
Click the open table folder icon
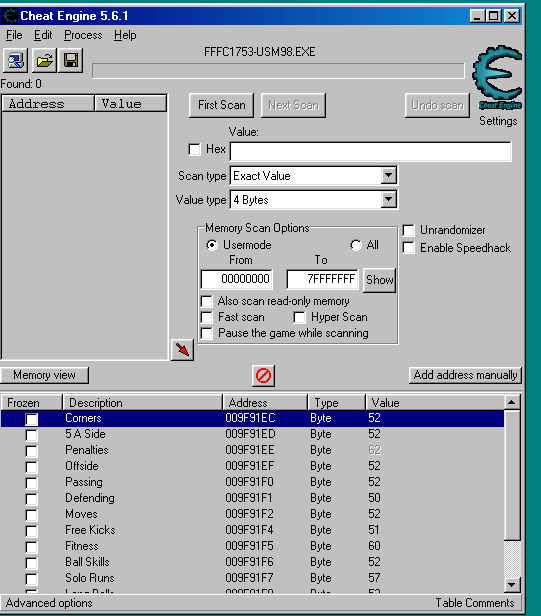(44, 60)
